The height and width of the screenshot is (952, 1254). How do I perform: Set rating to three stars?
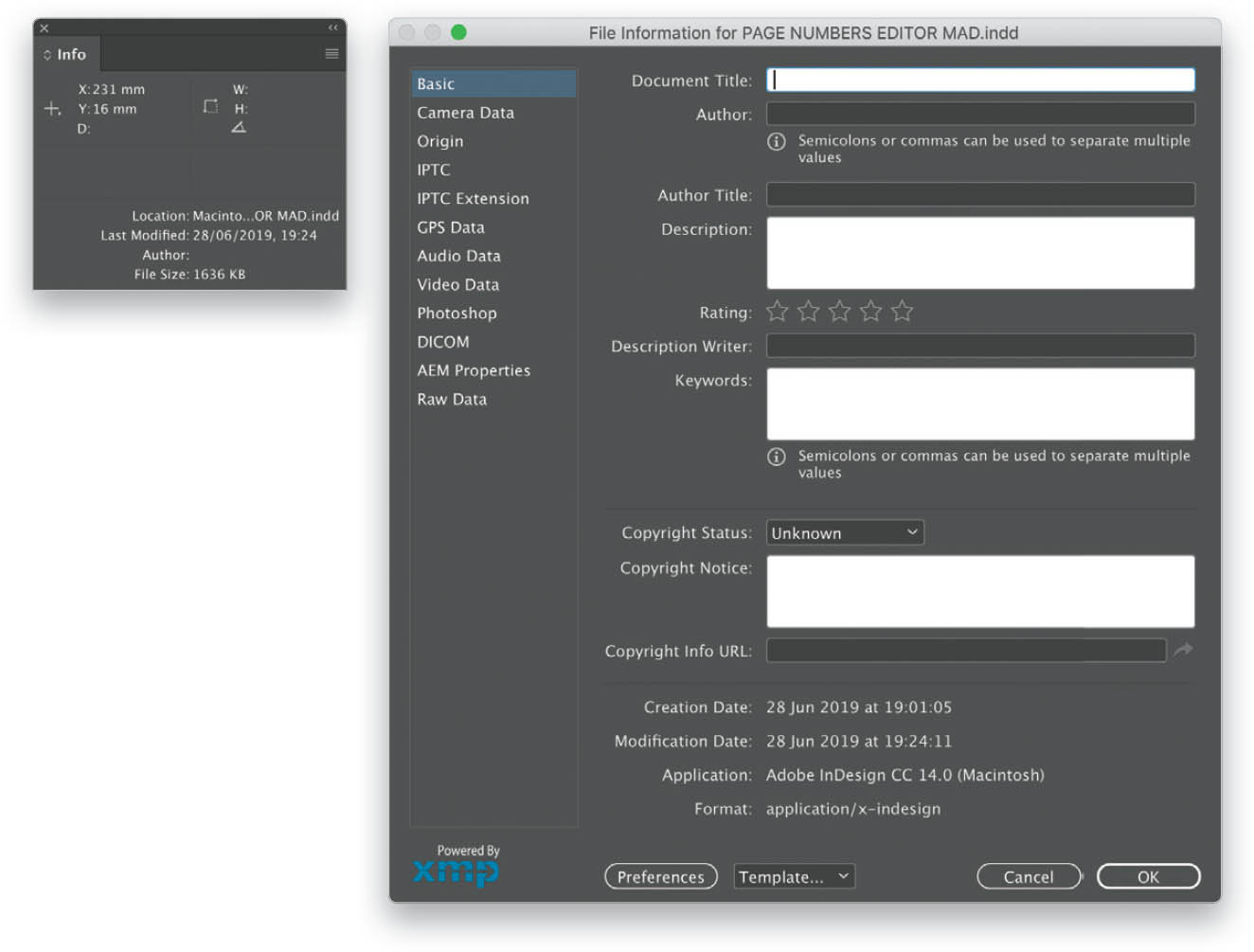pyautogui.click(x=839, y=311)
